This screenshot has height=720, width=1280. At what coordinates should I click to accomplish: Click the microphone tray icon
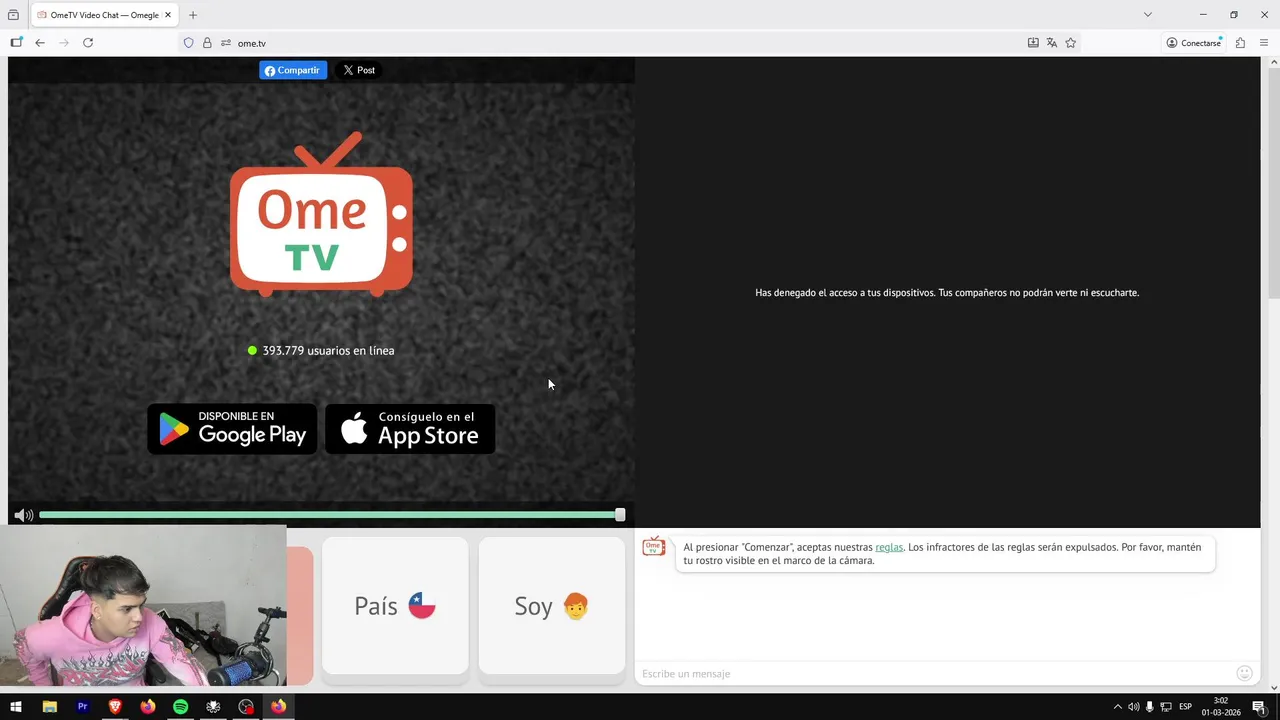[1150, 707]
